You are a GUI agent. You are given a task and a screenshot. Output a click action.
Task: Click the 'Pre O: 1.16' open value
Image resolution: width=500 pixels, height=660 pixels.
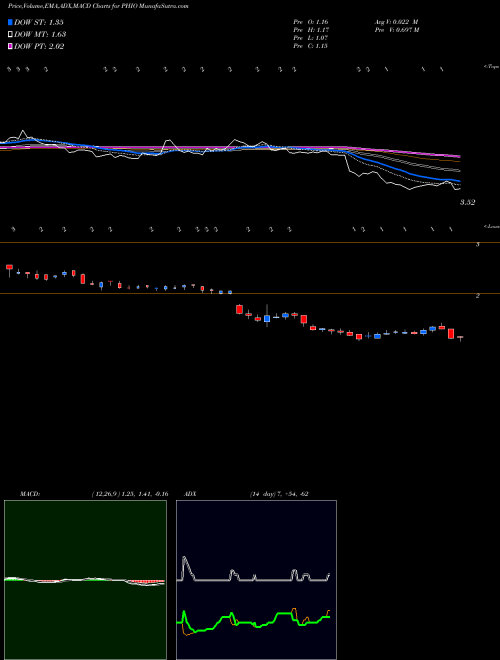coord(311,22)
